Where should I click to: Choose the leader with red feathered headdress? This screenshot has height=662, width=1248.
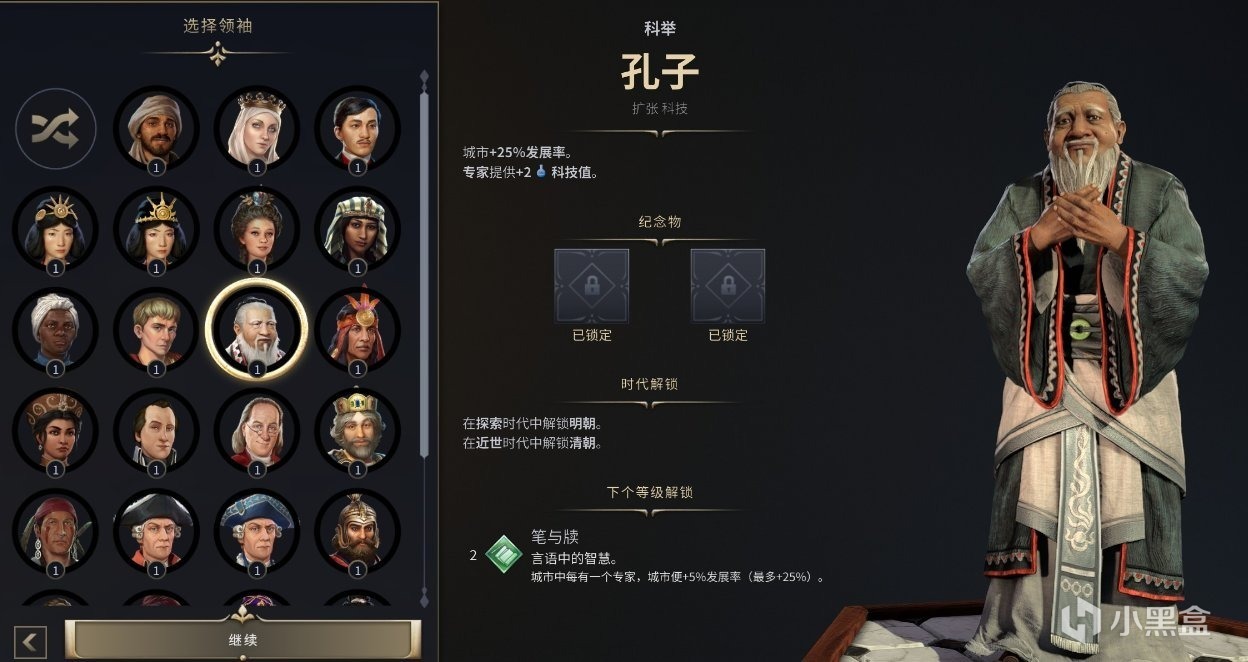tap(357, 329)
